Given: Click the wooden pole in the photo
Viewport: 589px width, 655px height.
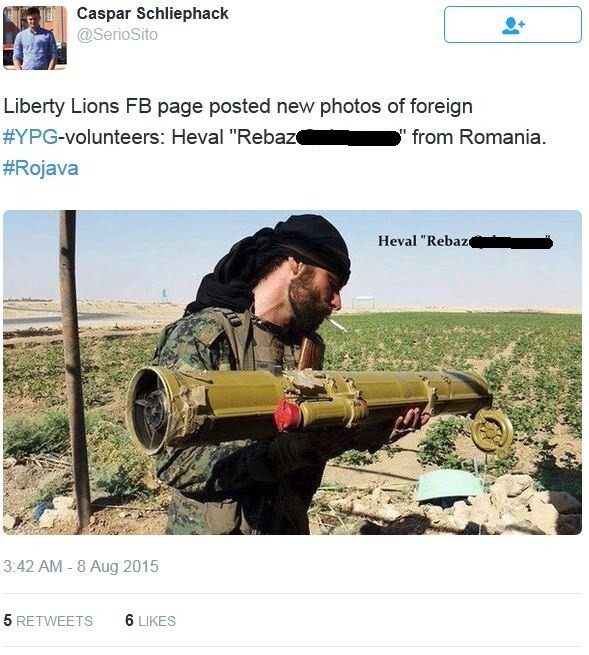Looking at the screenshot, I should click(x=74, y=370).
